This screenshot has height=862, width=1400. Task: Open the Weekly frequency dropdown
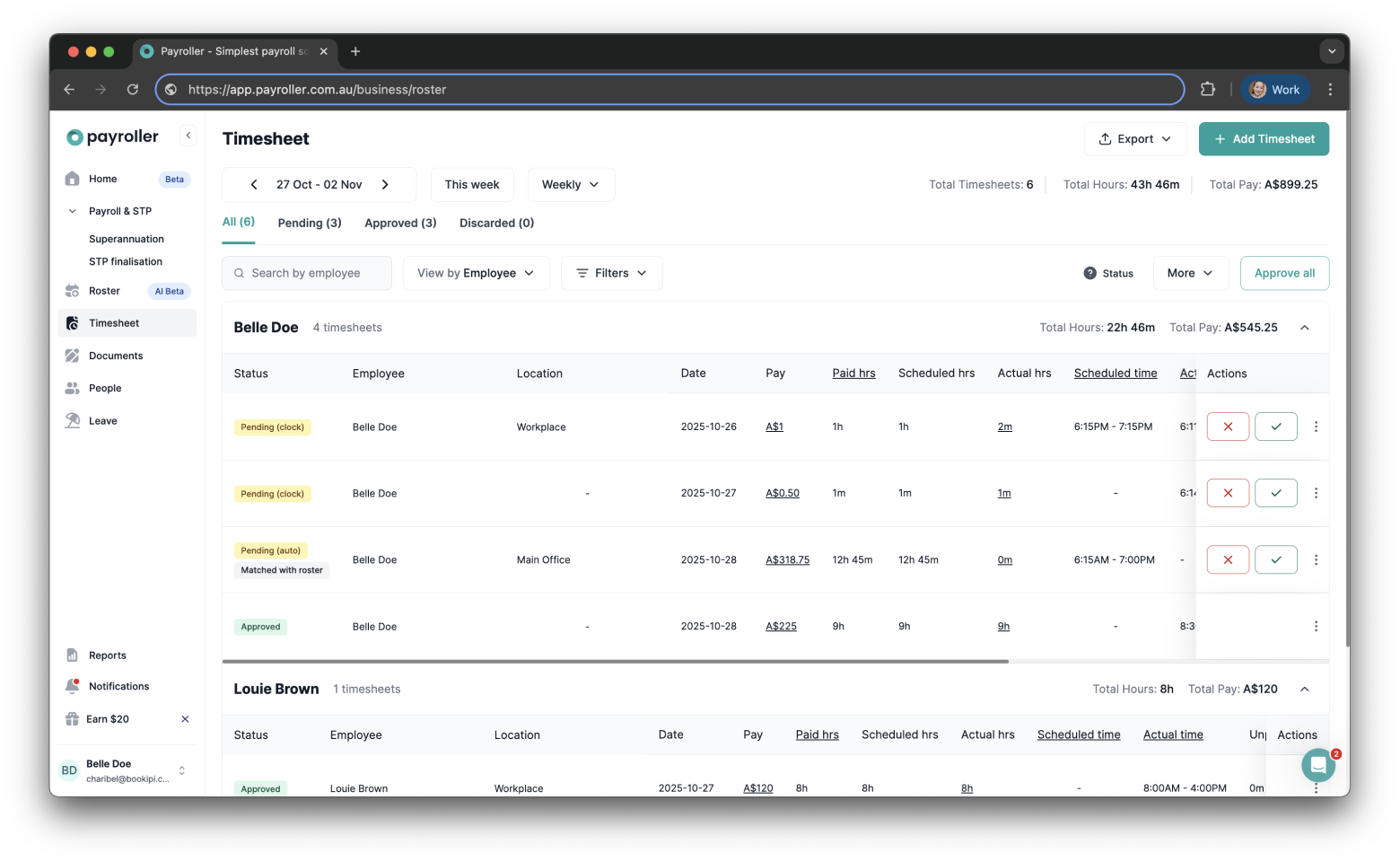pos(571,184)
